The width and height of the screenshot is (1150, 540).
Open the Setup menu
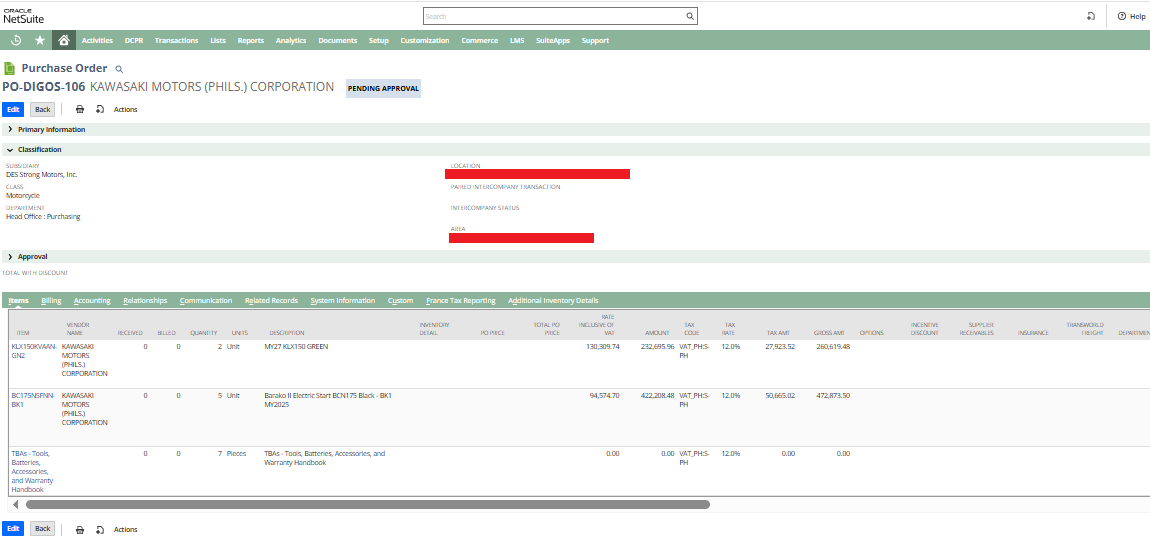coord(378,40)
